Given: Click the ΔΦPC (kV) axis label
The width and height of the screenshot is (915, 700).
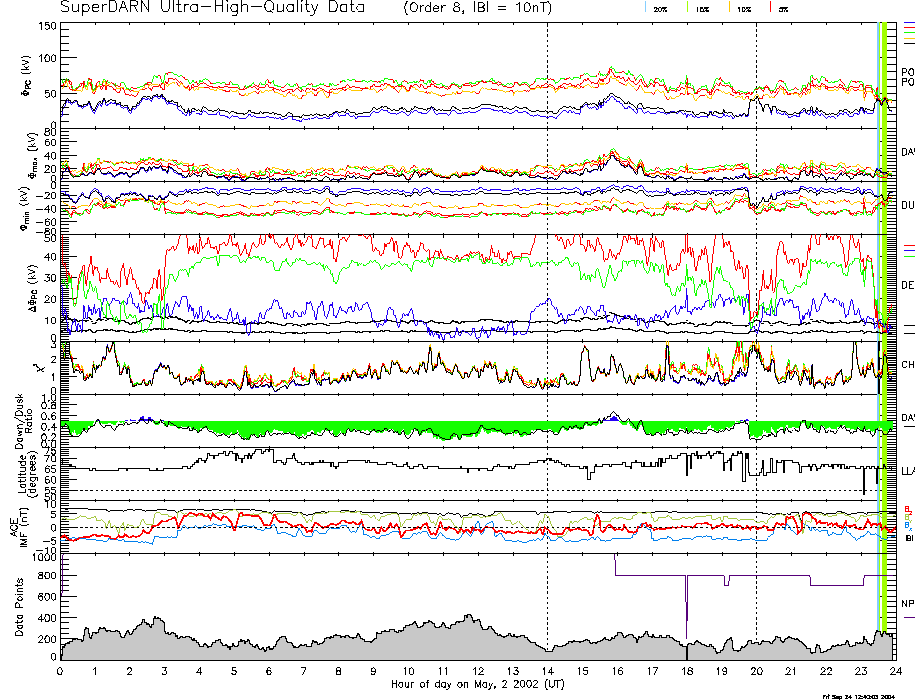Looking at the screenshot, I should tap(26, 285).
